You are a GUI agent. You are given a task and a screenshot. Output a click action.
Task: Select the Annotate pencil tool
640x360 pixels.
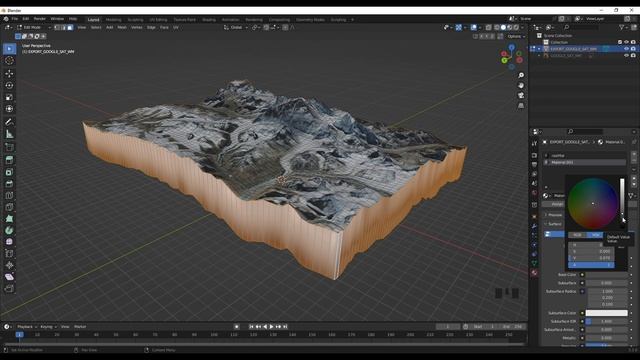pyautogui.click(x=9, y=122)
